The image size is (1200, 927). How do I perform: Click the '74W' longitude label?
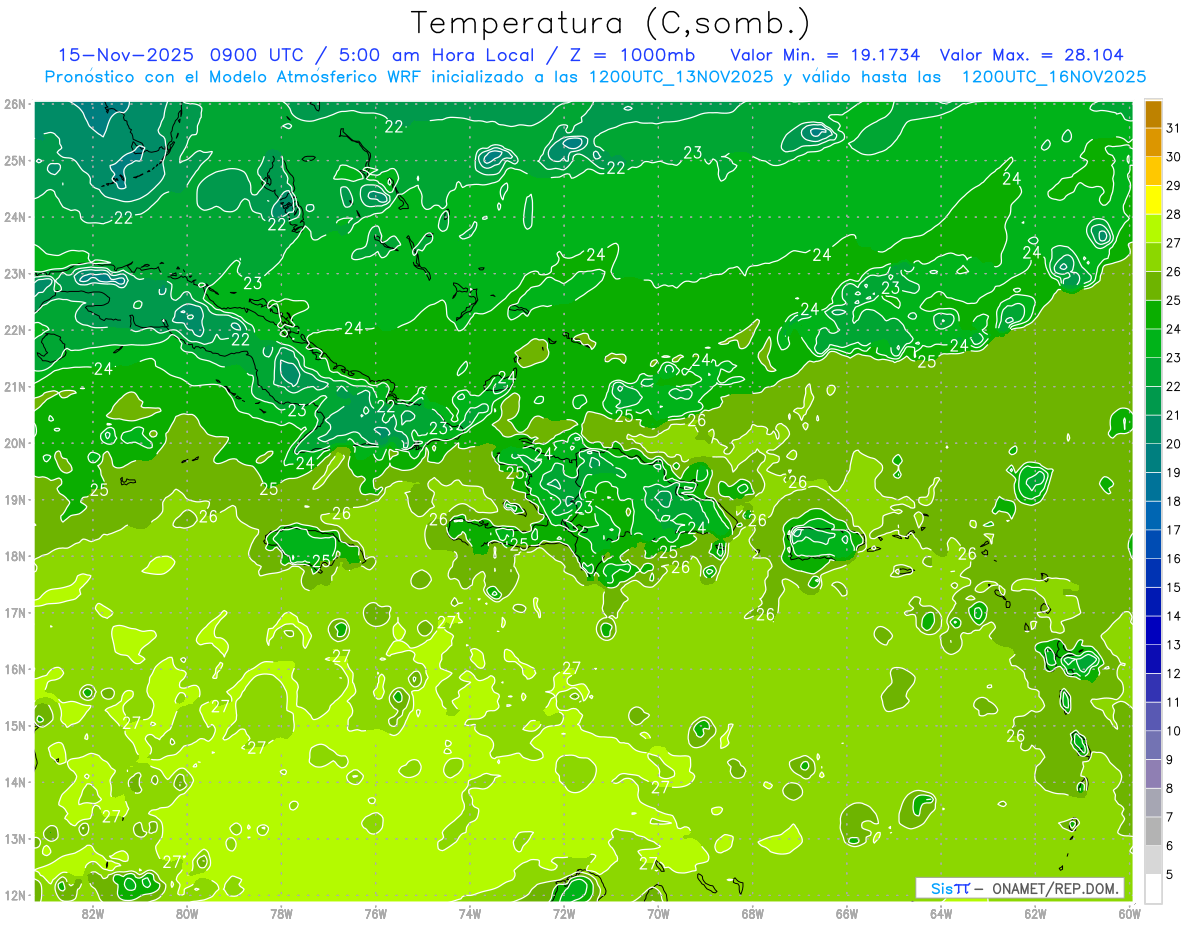coord(470,912)
